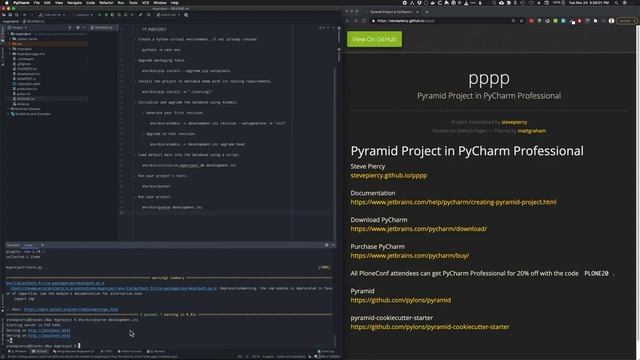The width and height of the screenshot is (640, 360).
Task: Open the Terminal tool window button in the bottom bar
Action: click(x=40, y=351)
